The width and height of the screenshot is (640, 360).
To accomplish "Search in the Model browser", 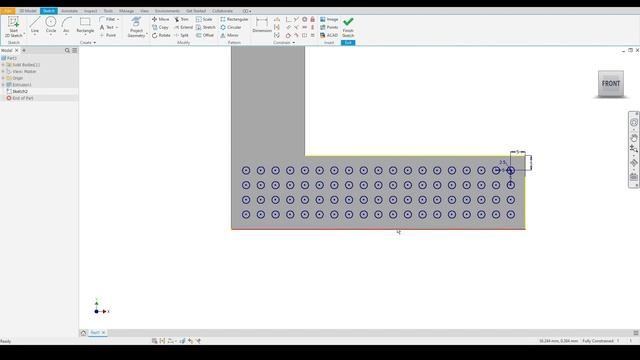I will coord(67,50).
